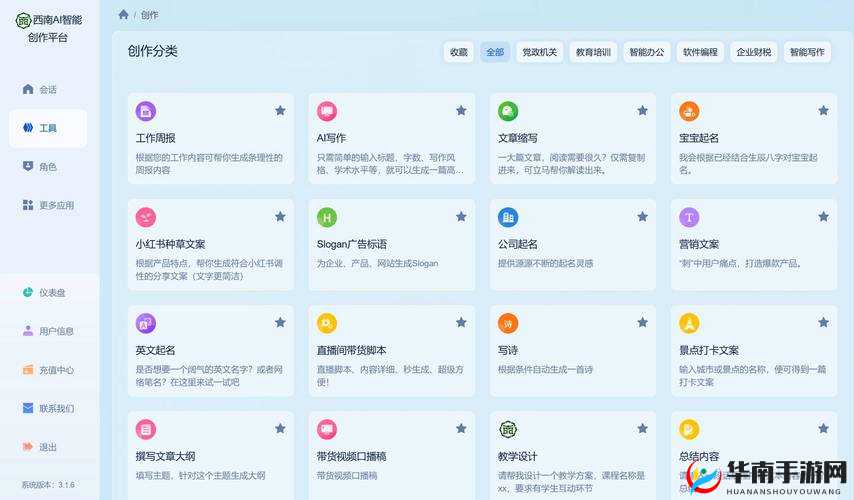Click the 总结内容 yellow icon
The image size is (854, 500).
(689, 429)
